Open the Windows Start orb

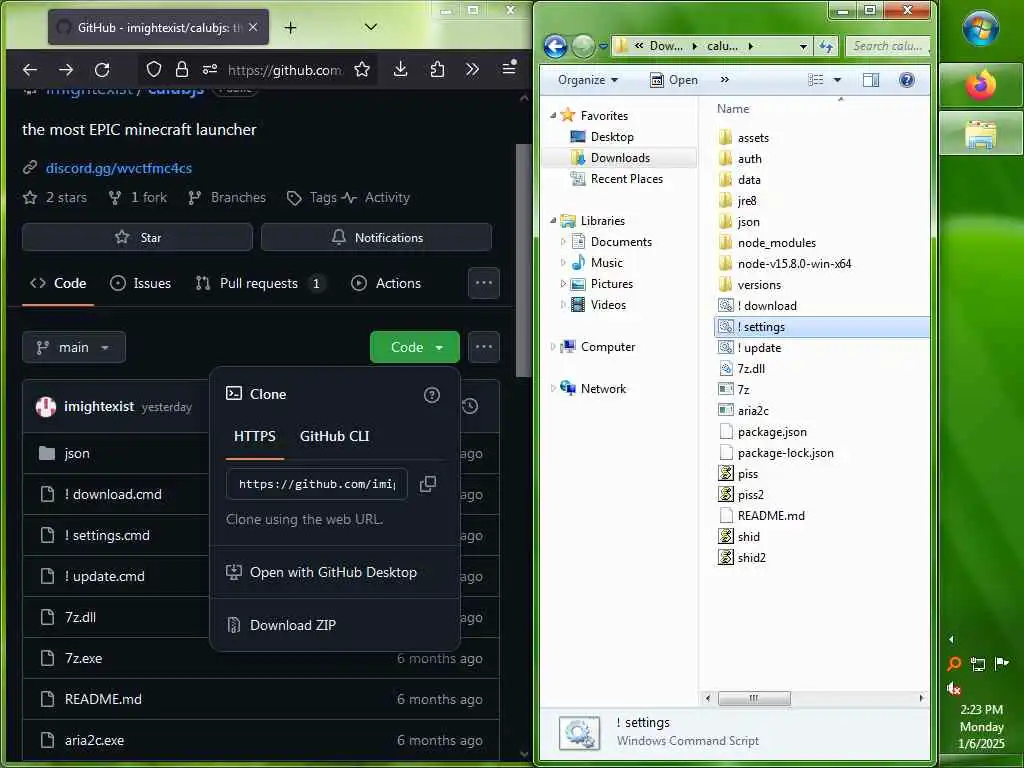pos(981,28)
